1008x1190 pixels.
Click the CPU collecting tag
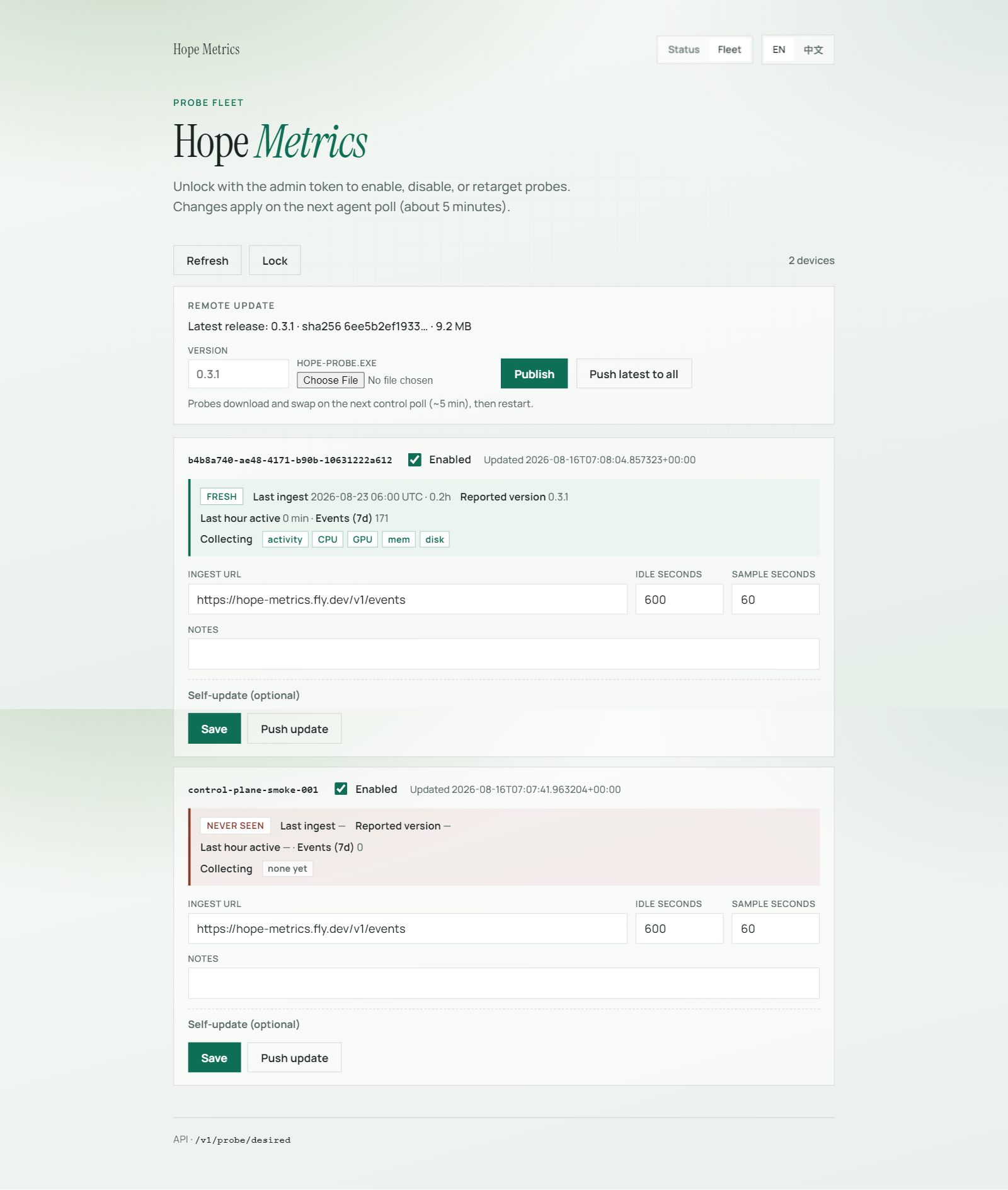point(328,540)
